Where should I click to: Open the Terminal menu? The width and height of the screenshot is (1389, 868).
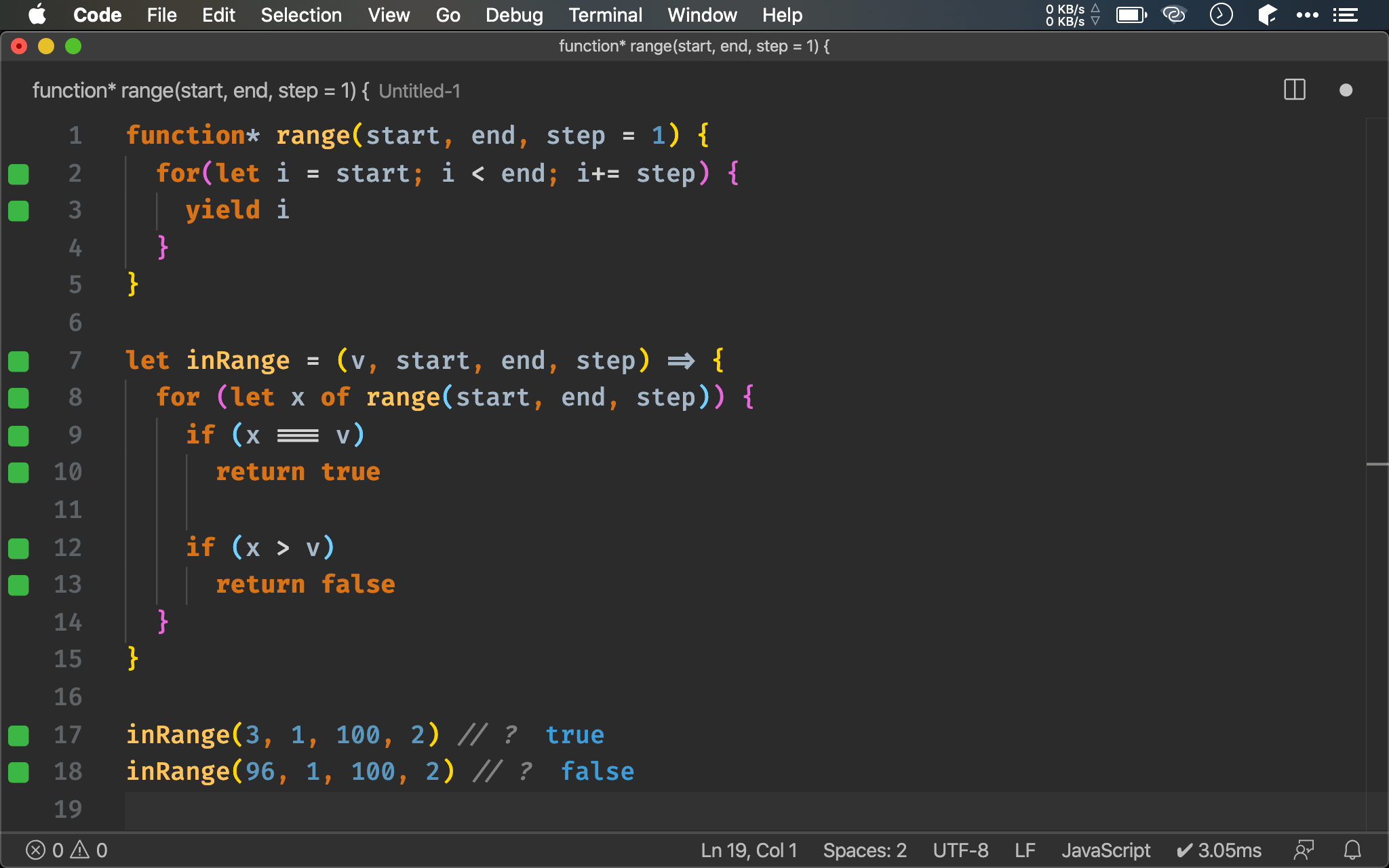click(x=605, y=15)
